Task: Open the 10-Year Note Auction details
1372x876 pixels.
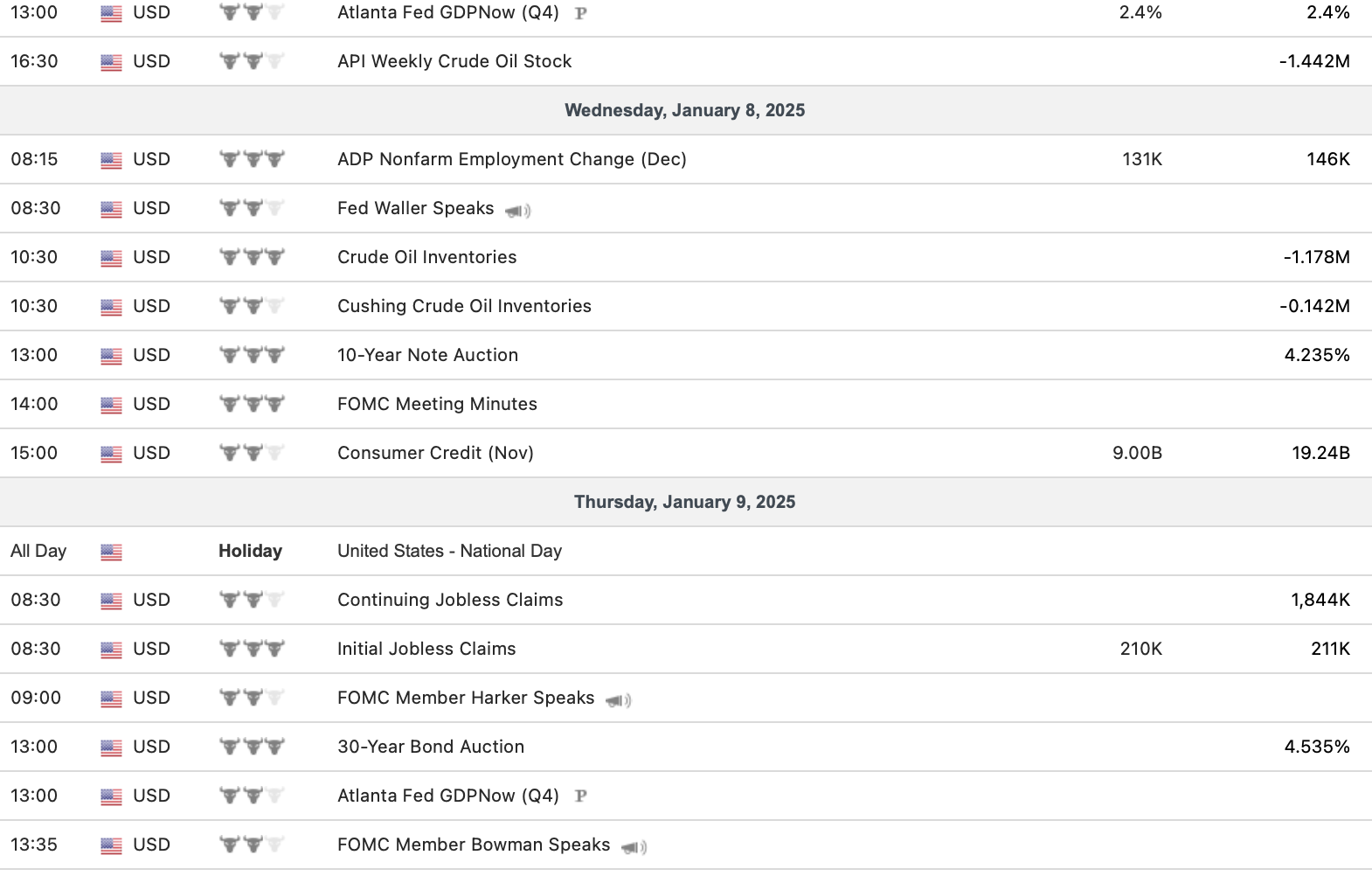Action: [427, 355]
